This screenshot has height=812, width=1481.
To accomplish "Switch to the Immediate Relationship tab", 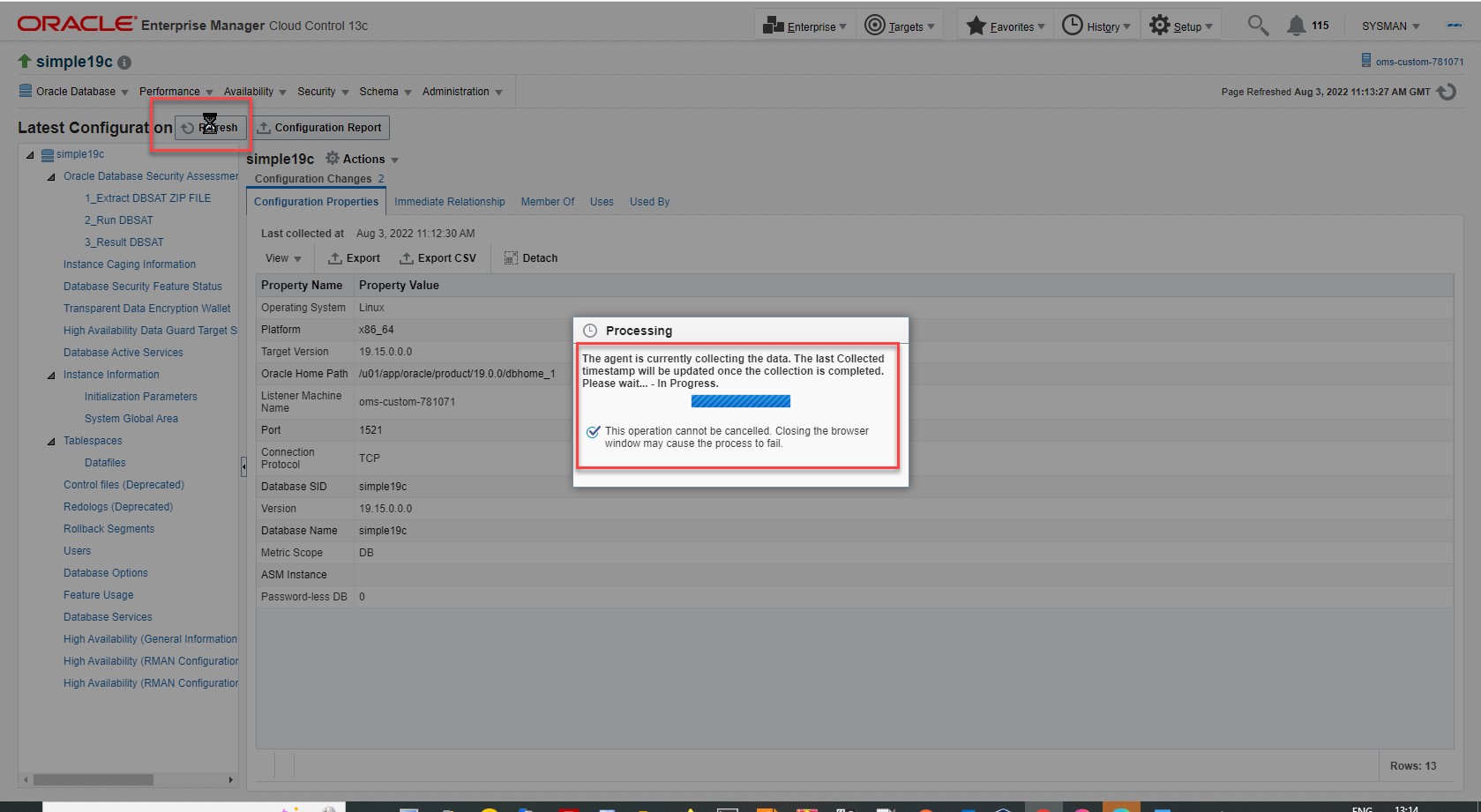I will pos(450,202).
